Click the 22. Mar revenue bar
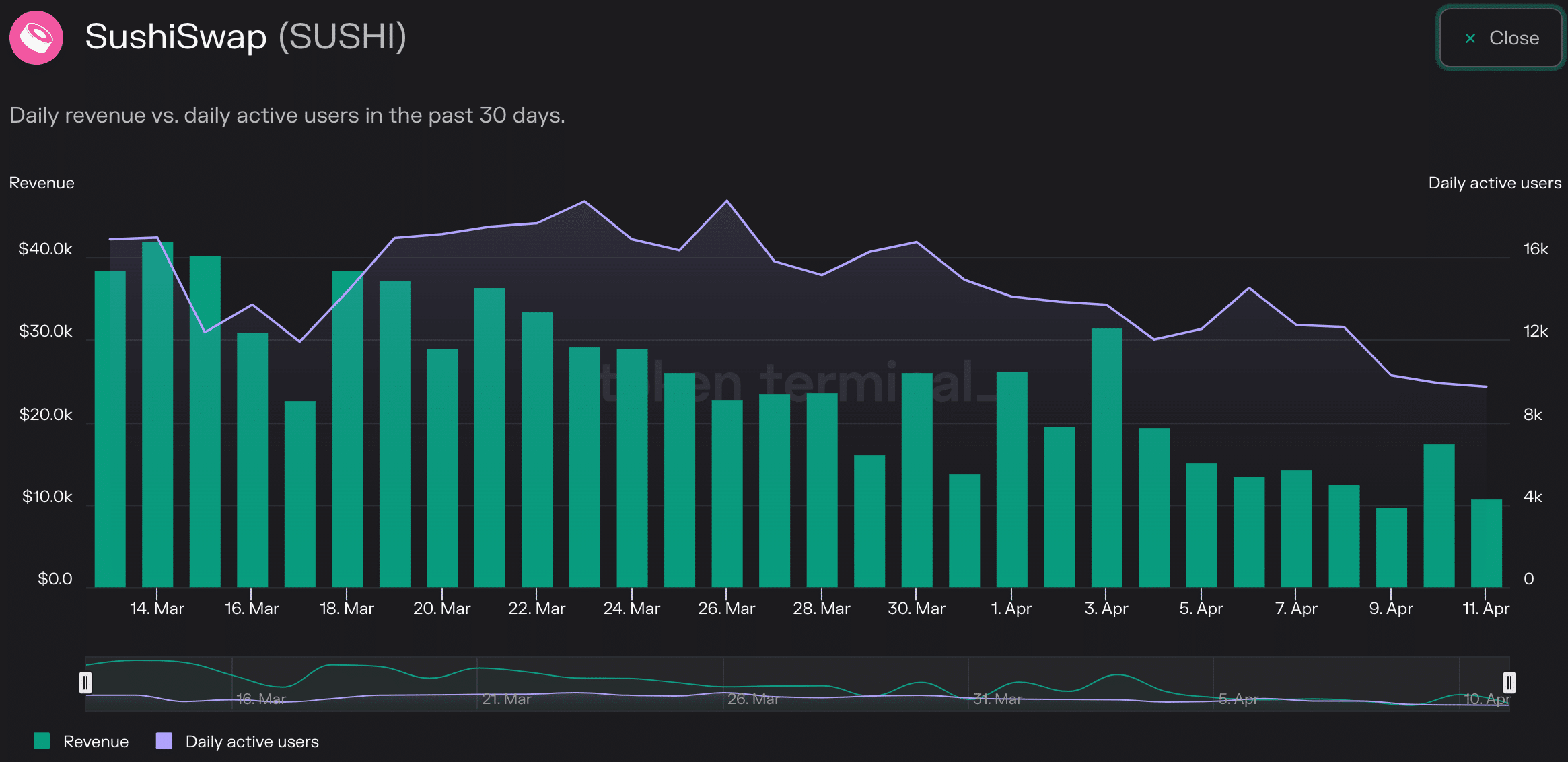The height and width of the screenshot is (762, 1568). coord(537,450)
